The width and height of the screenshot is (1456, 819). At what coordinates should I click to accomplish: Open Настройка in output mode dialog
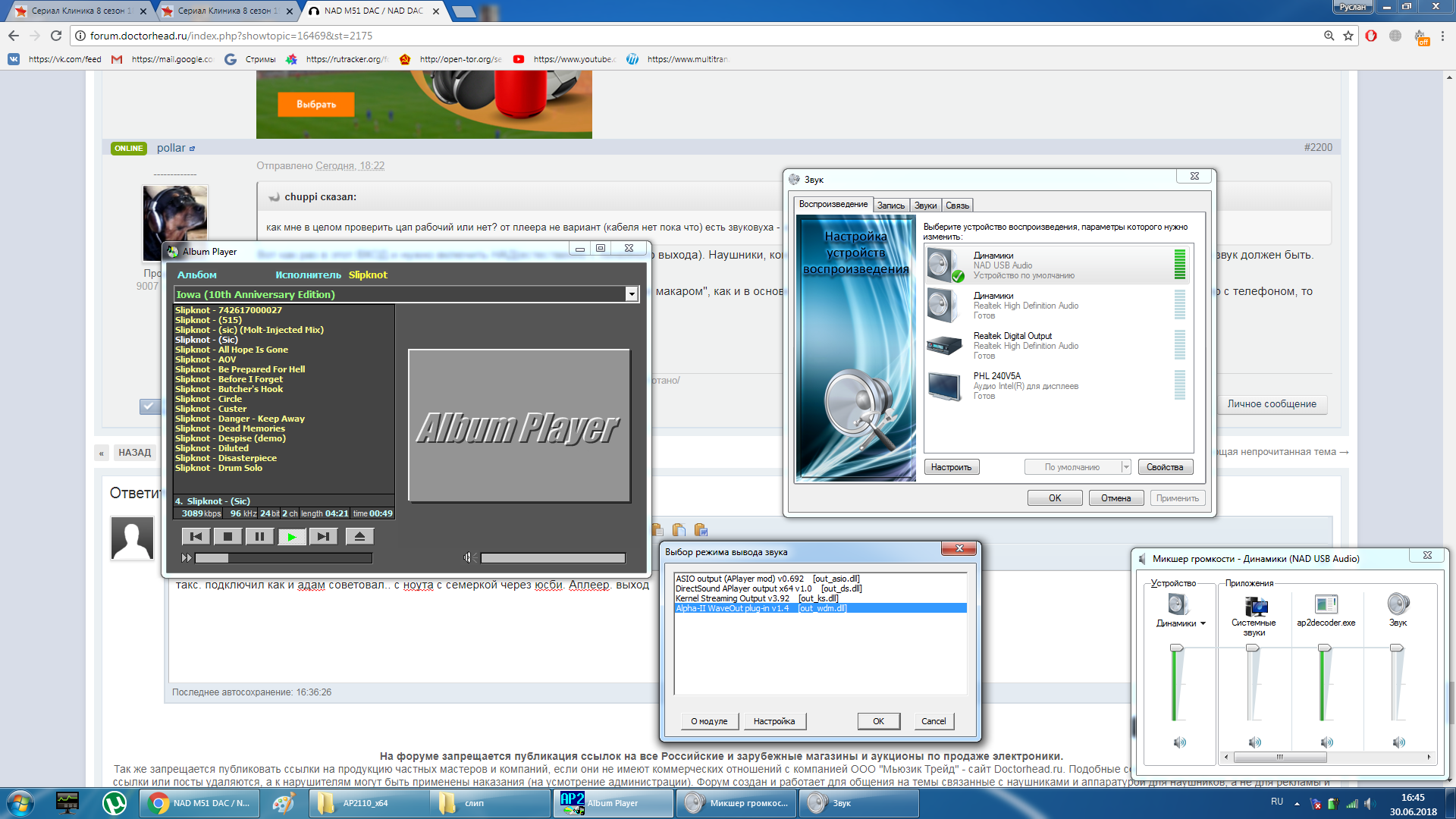(774, 721)
